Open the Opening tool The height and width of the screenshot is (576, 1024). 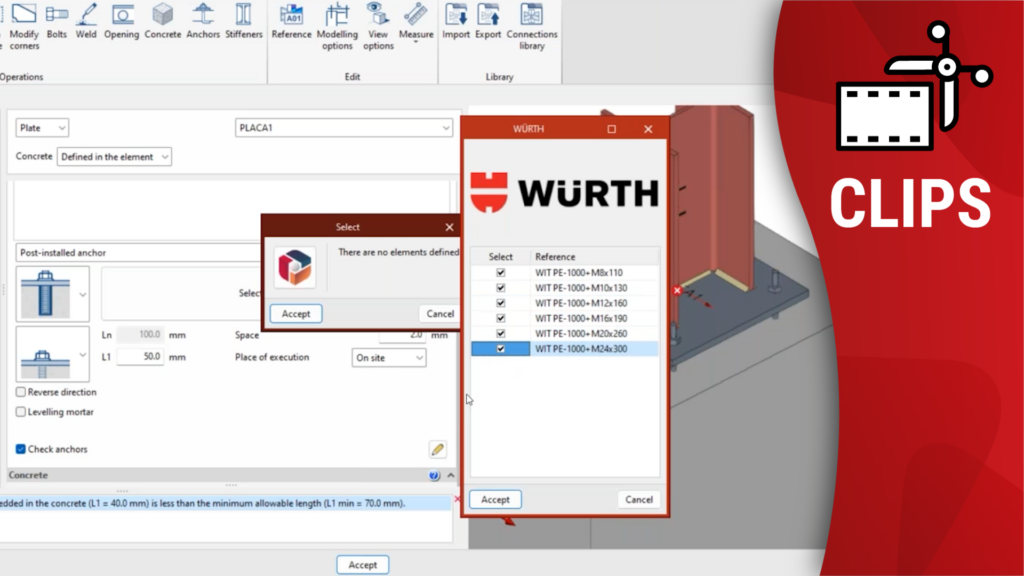(122, 20)
